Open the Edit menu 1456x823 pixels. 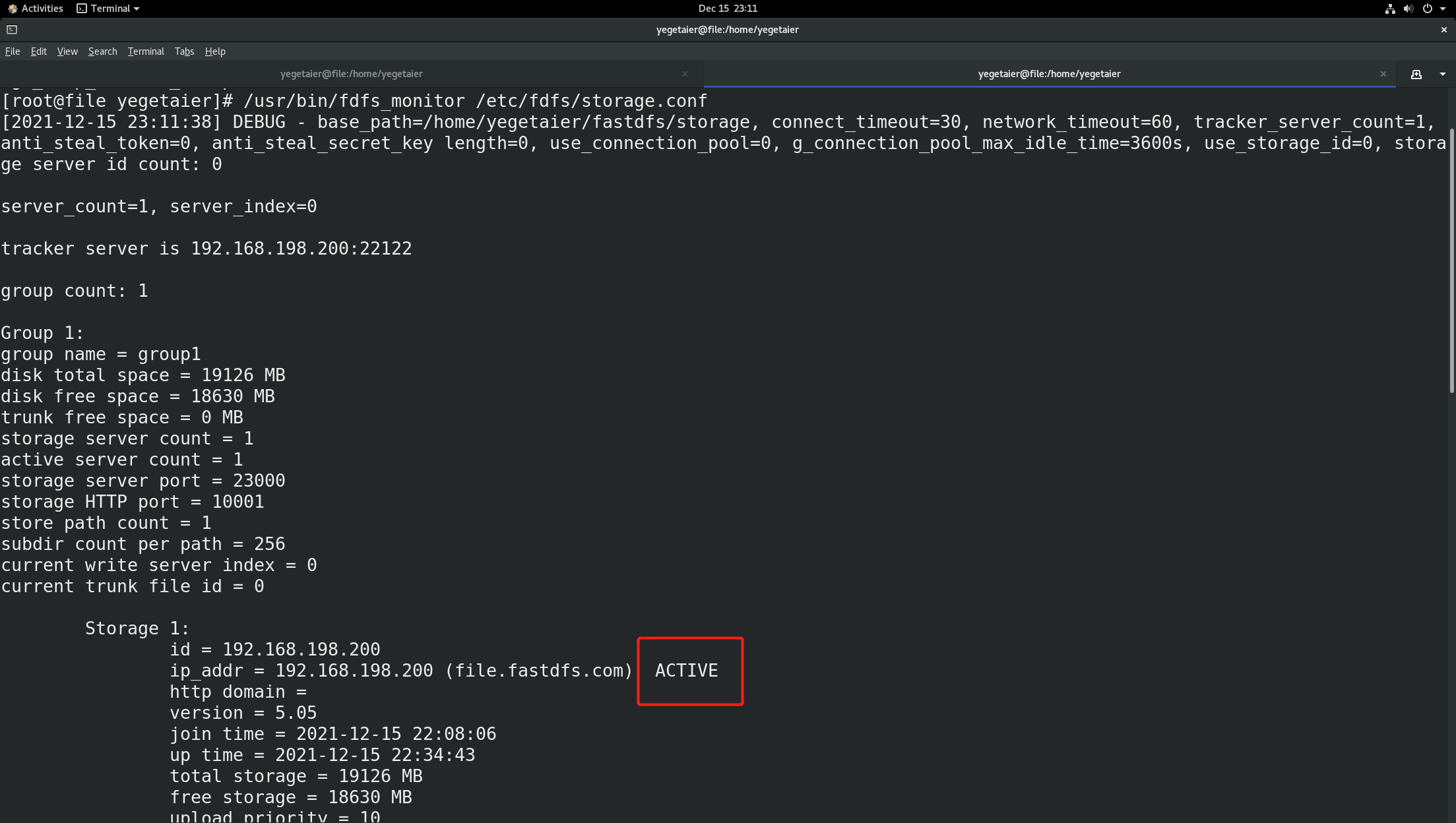pyautogui.click(x=38, y=51)
